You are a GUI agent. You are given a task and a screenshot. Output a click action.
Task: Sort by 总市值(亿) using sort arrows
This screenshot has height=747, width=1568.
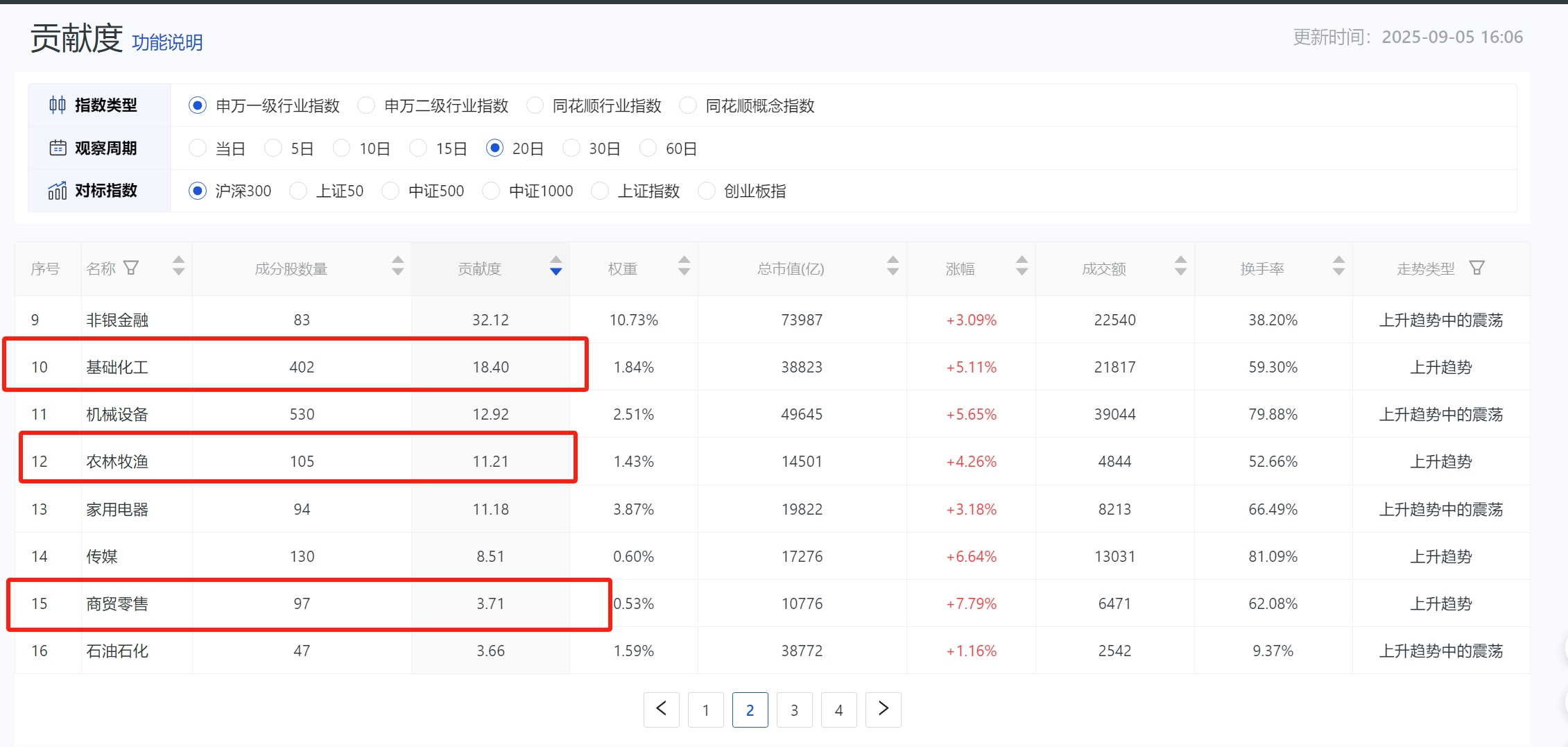pyautogui.click(x=893, y=266)
